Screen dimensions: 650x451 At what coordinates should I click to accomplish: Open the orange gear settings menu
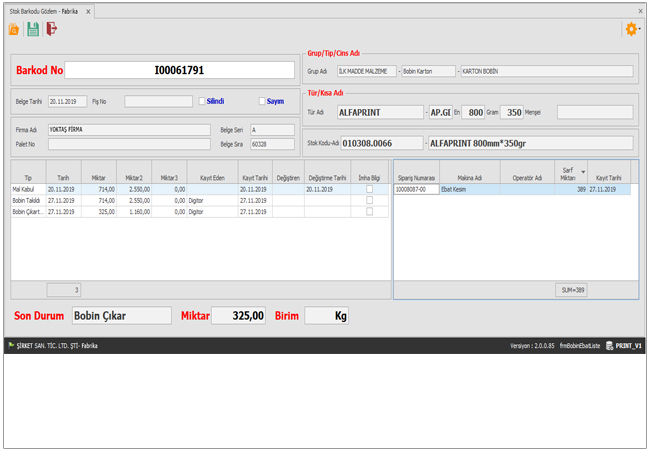[630, 30]
